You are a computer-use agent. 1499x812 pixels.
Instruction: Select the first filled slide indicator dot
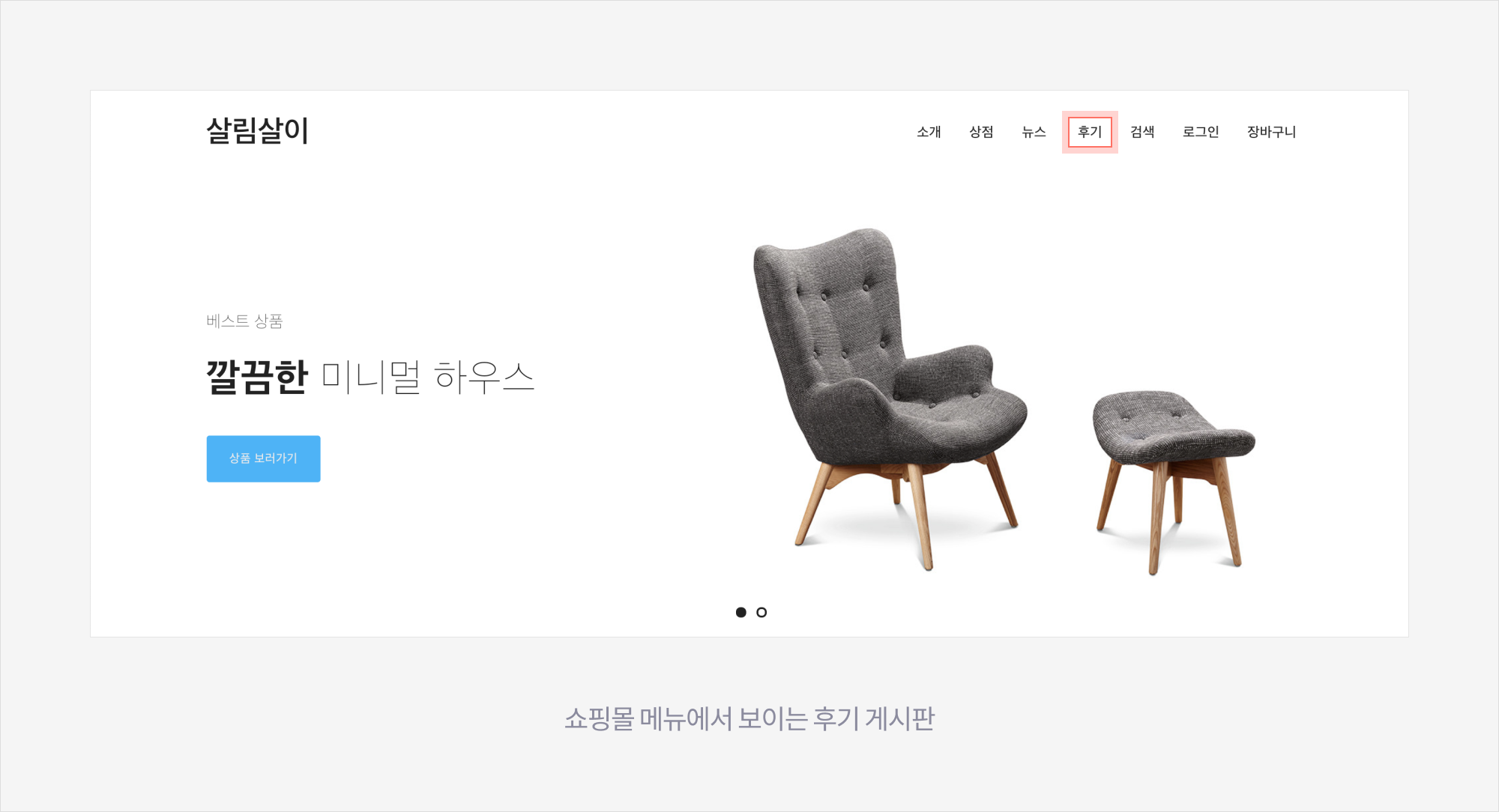741,612
